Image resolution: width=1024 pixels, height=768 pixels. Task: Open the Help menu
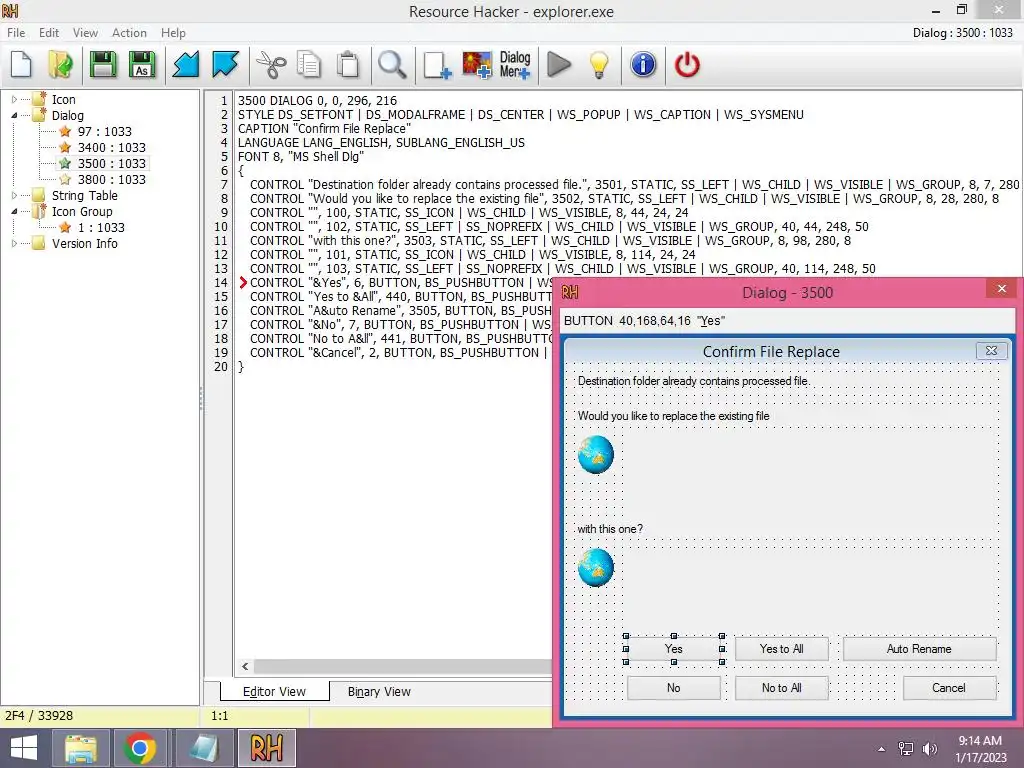click(173, 33)
